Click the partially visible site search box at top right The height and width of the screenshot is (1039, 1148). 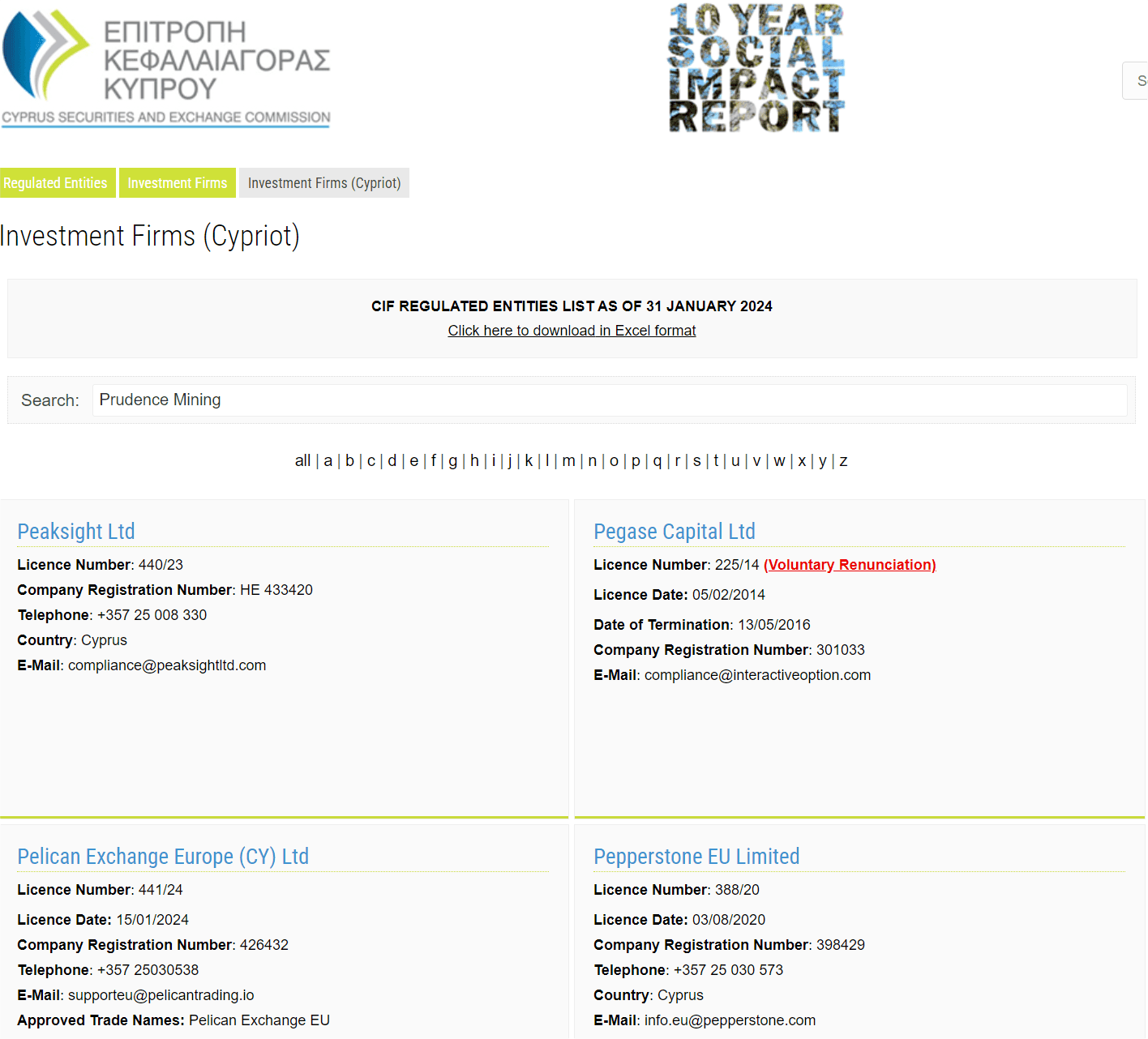[1135, 81]
